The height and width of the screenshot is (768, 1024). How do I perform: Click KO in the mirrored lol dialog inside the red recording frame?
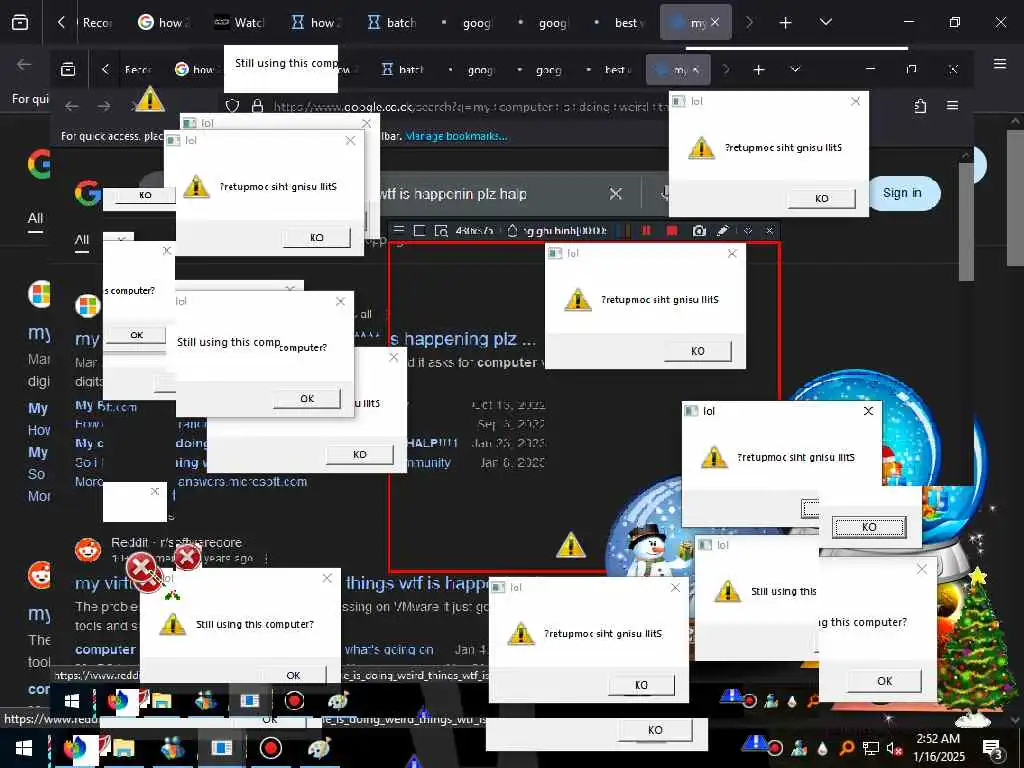pyautogui.click(x=697, y=351)
